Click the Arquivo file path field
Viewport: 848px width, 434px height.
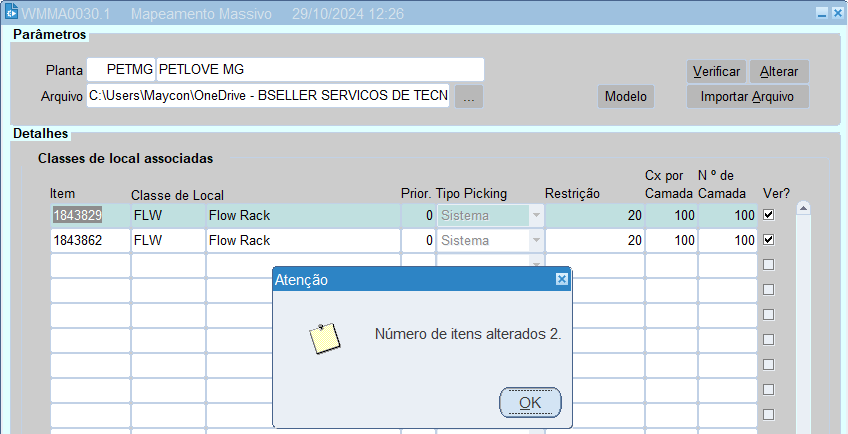coord(268,97)
